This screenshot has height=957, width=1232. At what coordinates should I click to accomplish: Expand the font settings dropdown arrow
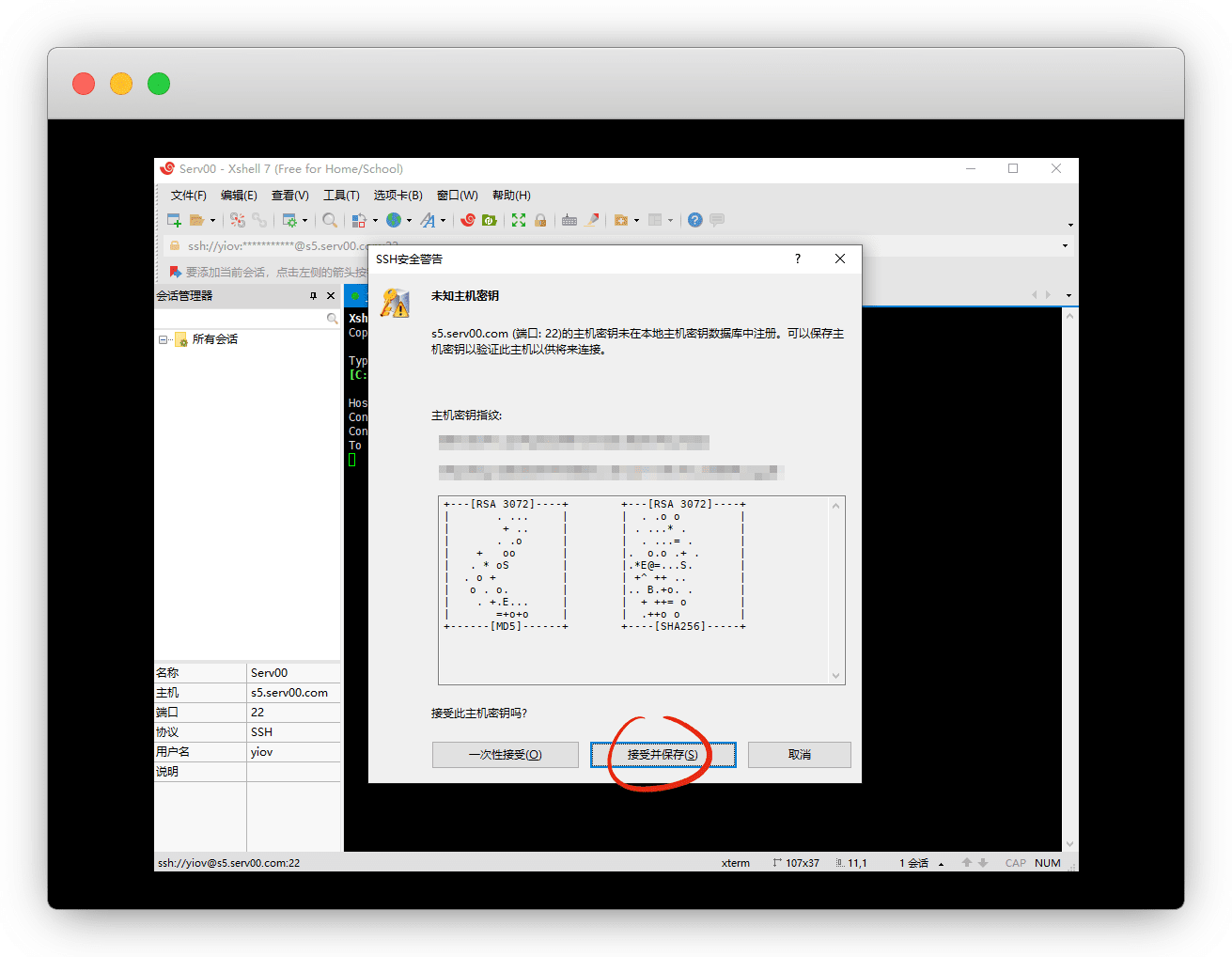coord(444,221)
